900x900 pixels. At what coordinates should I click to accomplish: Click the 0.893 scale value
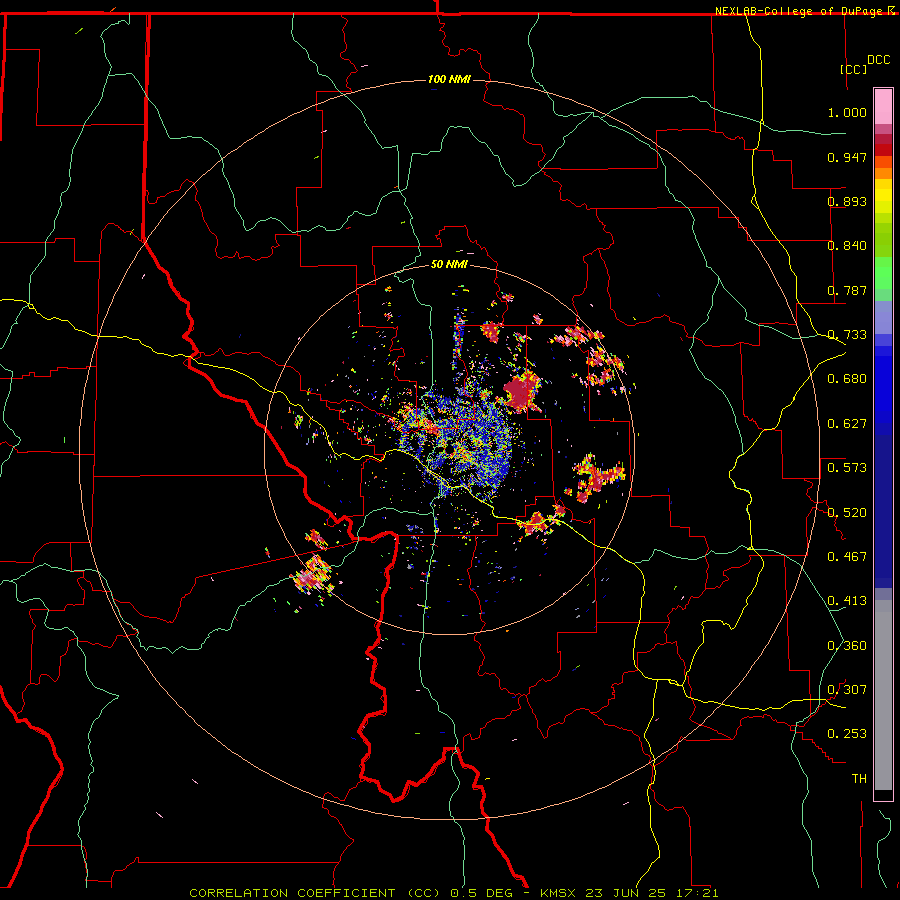point(847,201)
